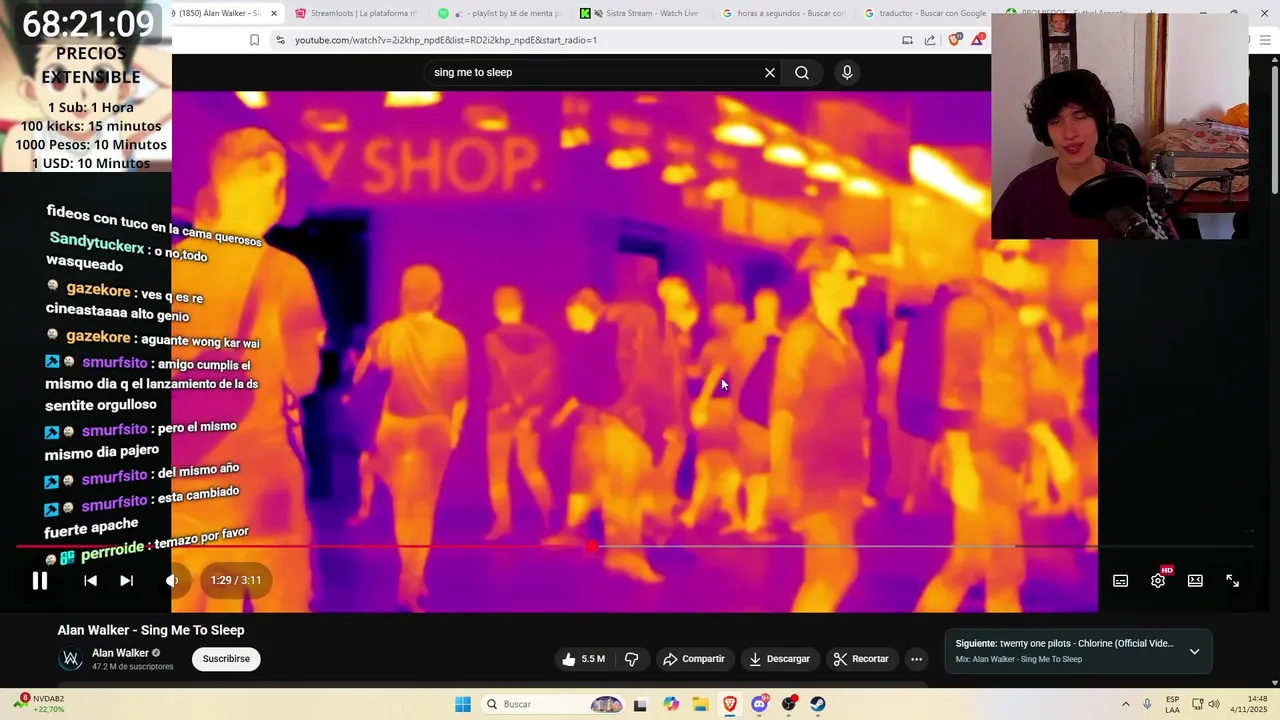Open the Brave Shields lion icon
This screenshot has height=720, width=1280.
[955, 40]
